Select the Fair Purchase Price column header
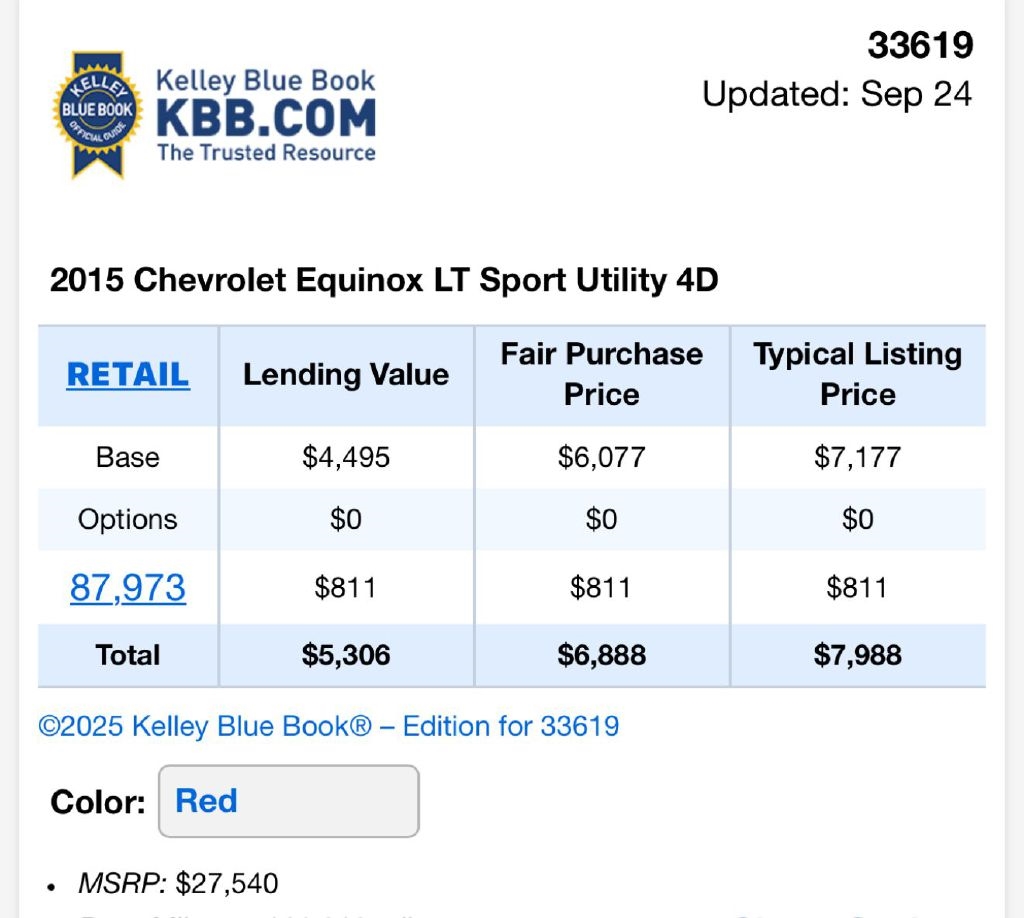Screen dimensions: 1024x918 (x=602, y=374)
